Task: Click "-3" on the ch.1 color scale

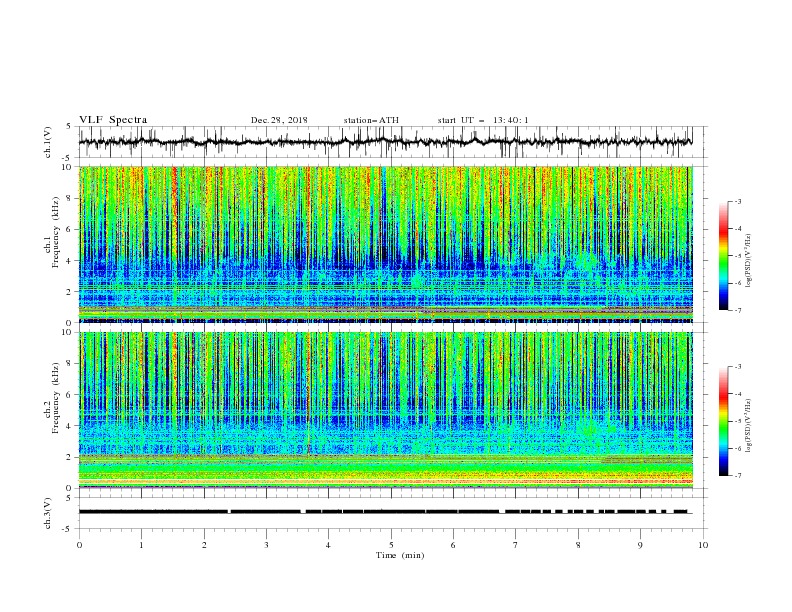Action: tap(737, 201)
